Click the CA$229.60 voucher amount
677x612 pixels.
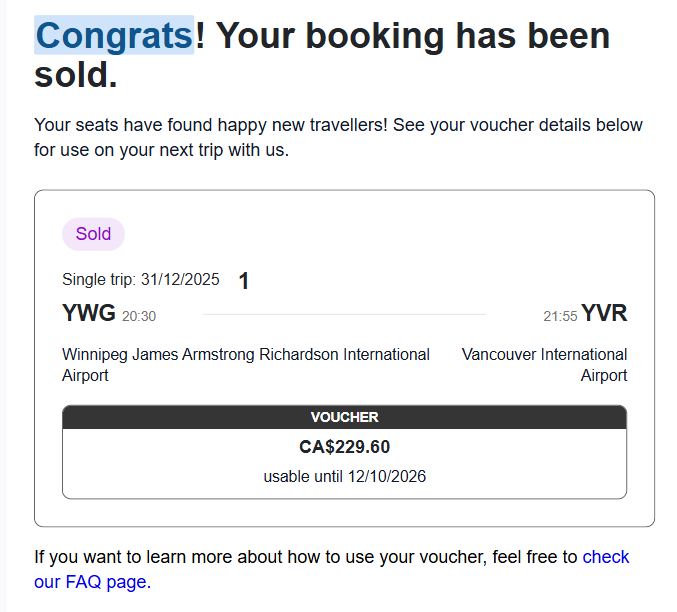tap(344, 447)
